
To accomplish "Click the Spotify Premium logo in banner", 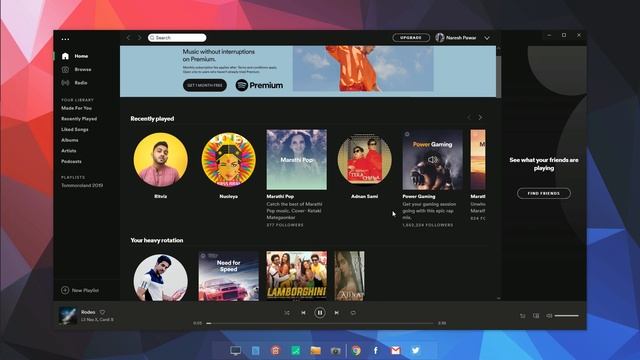I will pyautogui.click(x=259, y=85).
